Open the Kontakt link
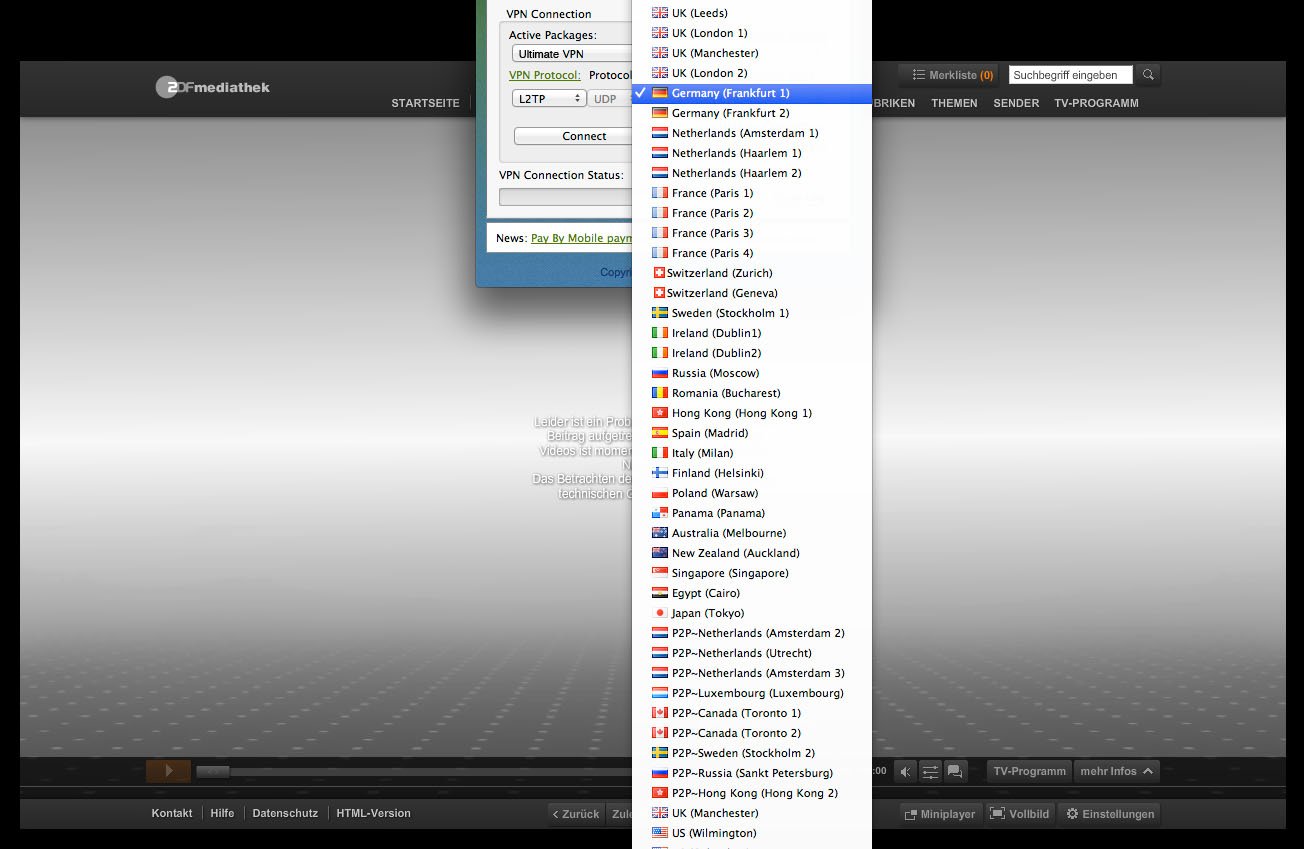The width and height of the screenshot is (1304, 849). click(172, 813)
